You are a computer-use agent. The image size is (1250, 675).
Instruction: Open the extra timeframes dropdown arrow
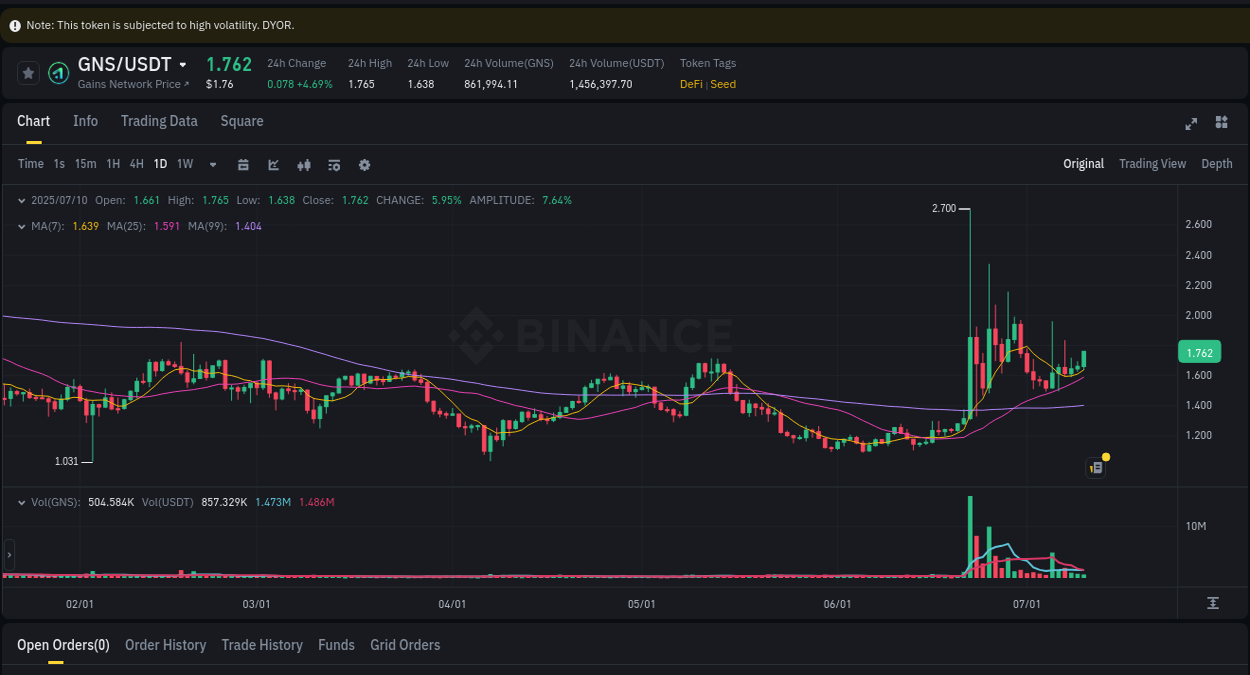pyautogui.click(x=211, y=164)
